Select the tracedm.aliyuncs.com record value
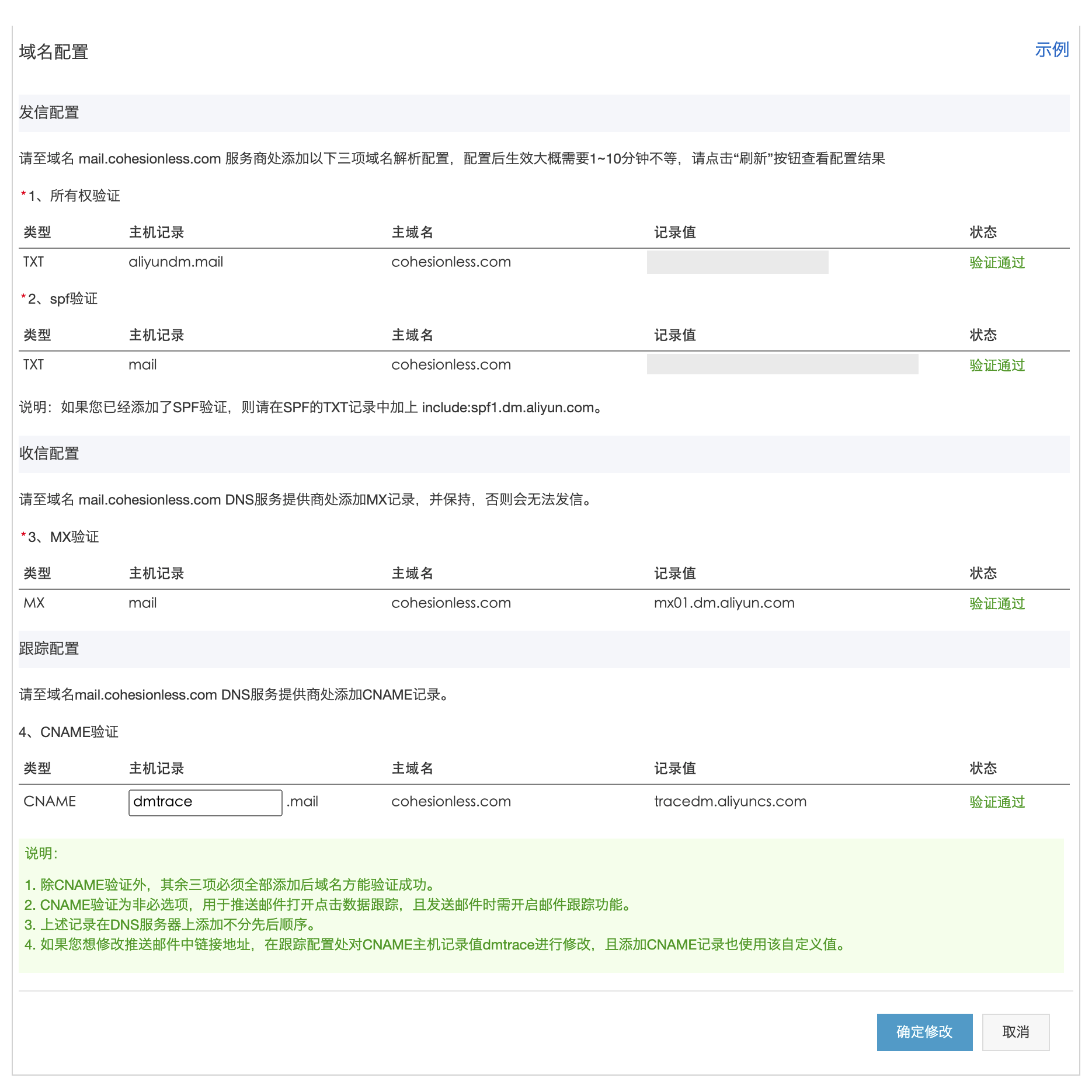Viewport: 1092px width, 1092px height. click(x=729, y=802)
